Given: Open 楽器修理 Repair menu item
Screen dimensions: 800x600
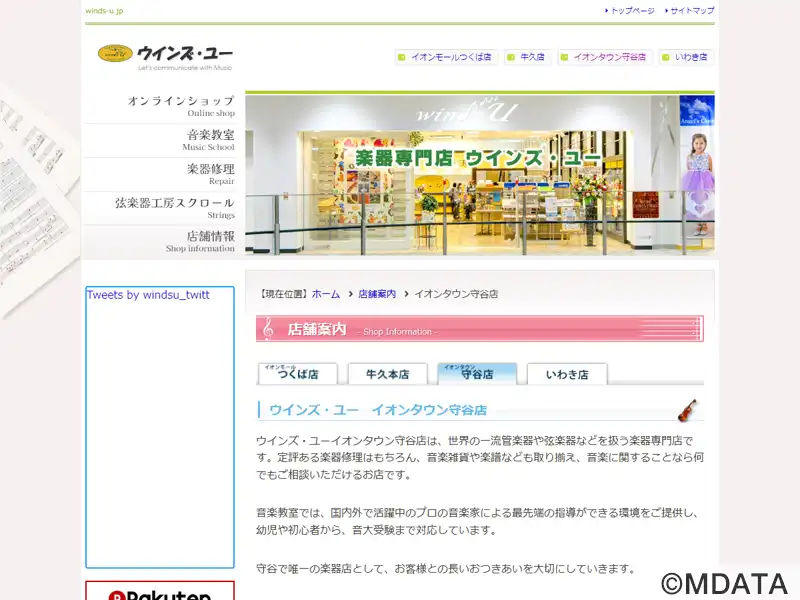Looking at the screenshot, I should coord(161,174).
